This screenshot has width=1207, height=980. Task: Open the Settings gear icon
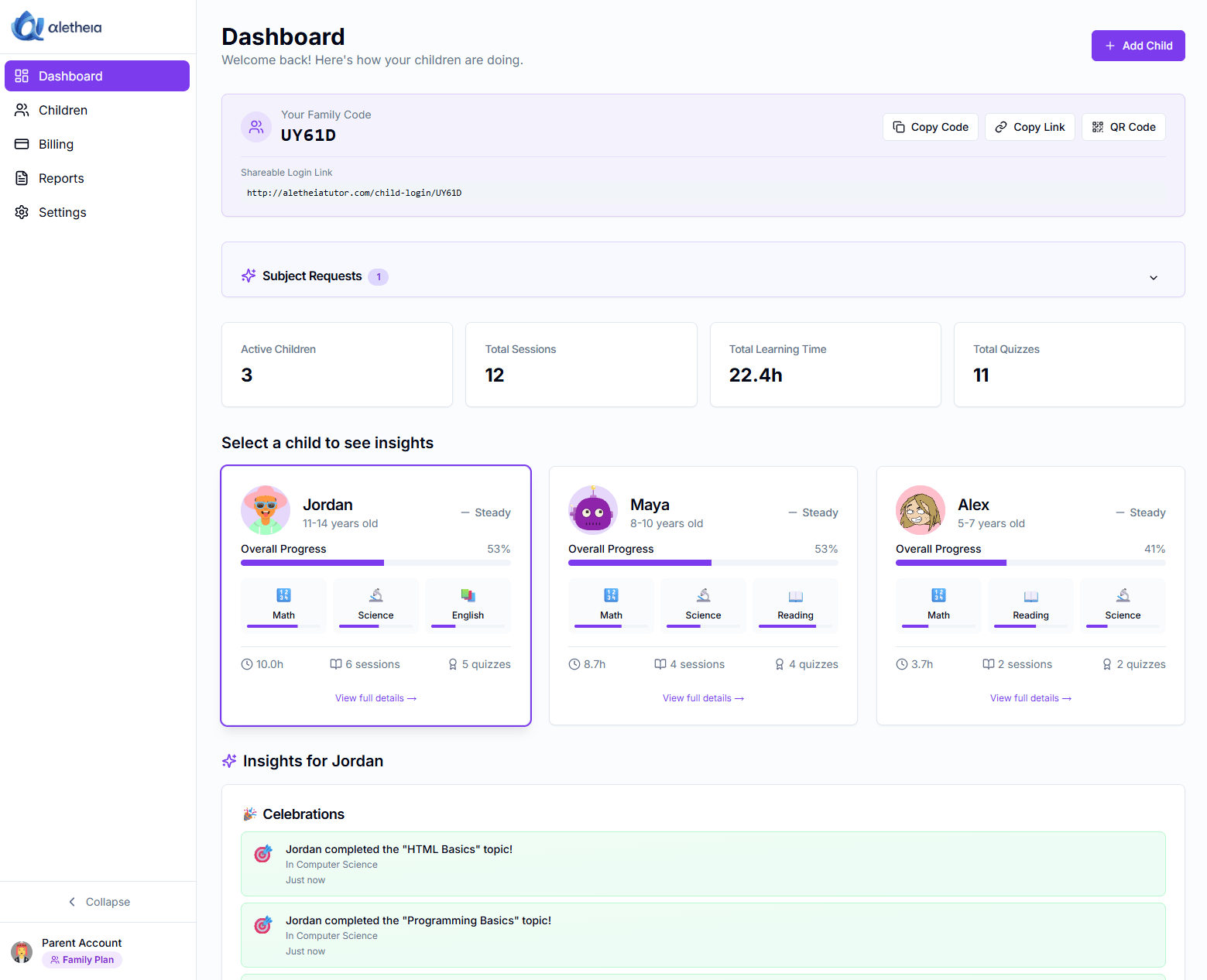tap(22, 212)
